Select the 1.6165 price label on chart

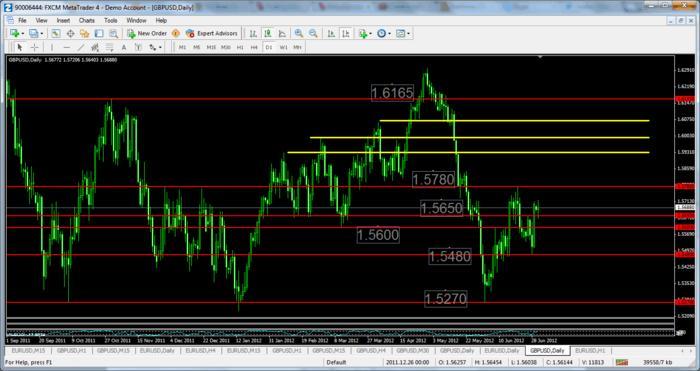[x=392, y=93]
